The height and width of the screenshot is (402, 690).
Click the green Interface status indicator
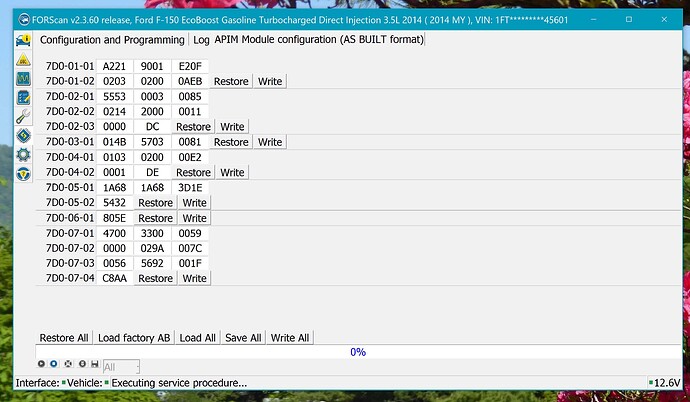pyautogui.click(x=64, y=383)
